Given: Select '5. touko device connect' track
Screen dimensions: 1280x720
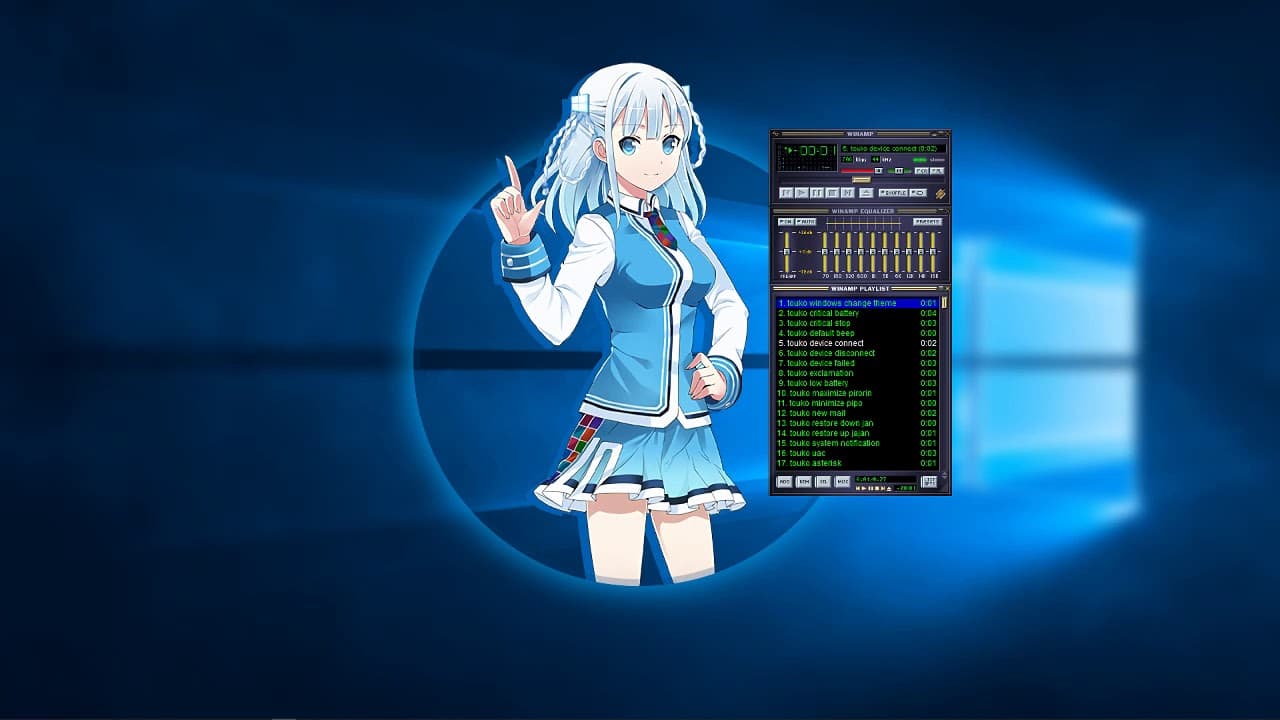Looking at the screenshot, I should pos(857,343).
